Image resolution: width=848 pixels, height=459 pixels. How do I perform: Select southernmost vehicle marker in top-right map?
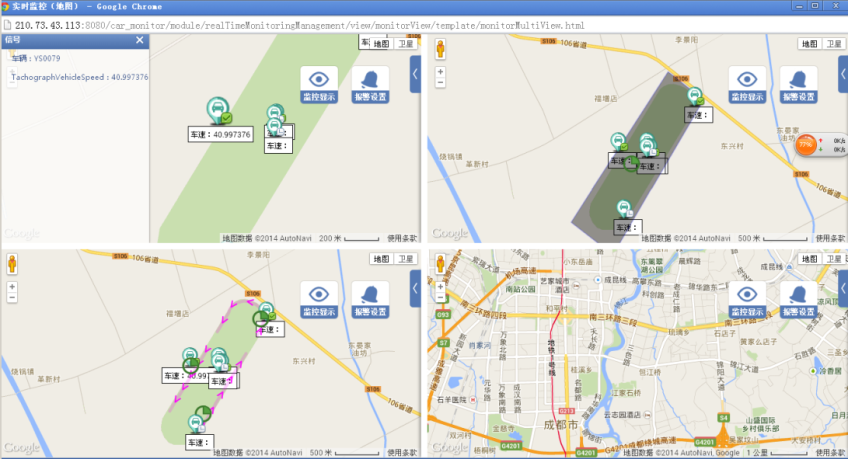point(624,209)
